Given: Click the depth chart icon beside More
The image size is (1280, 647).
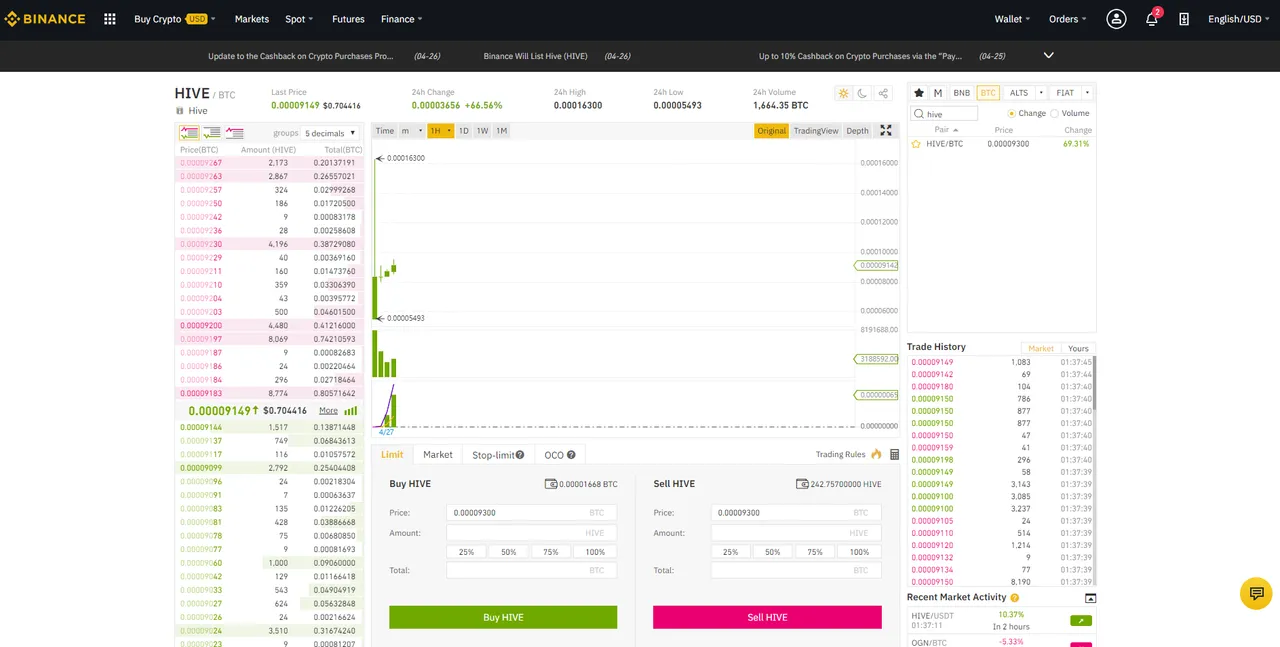Looking at the screenshot, I should tap(351, 411).
